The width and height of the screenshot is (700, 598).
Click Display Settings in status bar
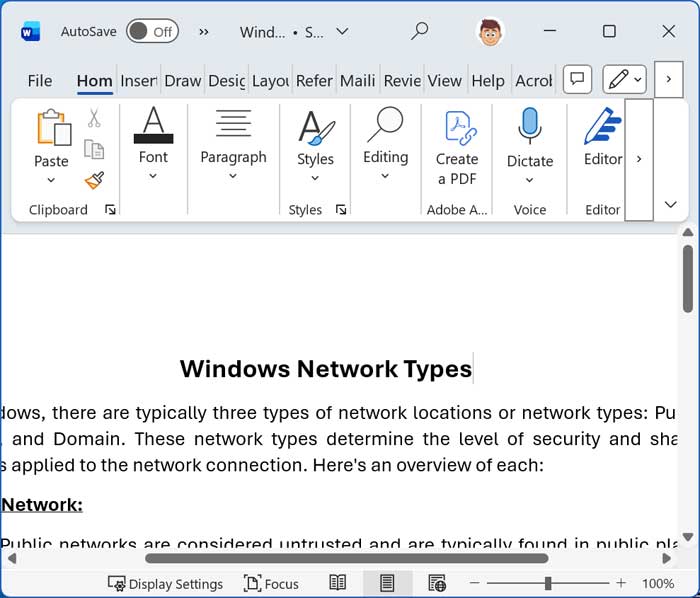pyautogui.click(x=165, y=584)
